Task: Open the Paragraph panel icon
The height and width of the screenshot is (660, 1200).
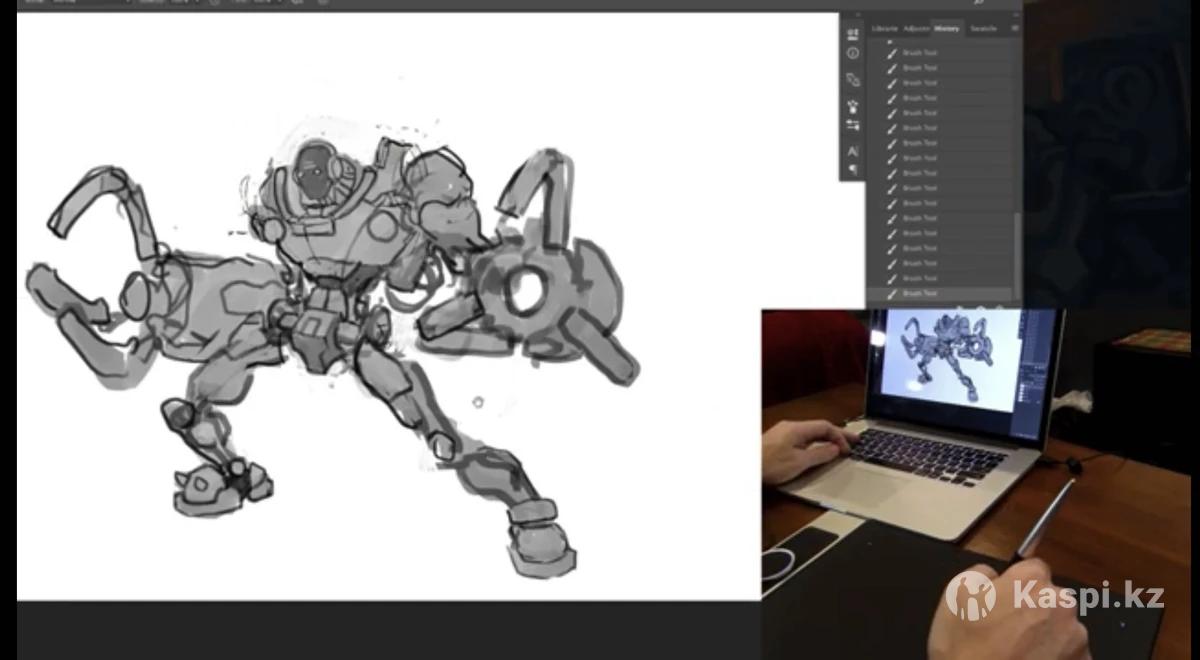Action: 853,170
